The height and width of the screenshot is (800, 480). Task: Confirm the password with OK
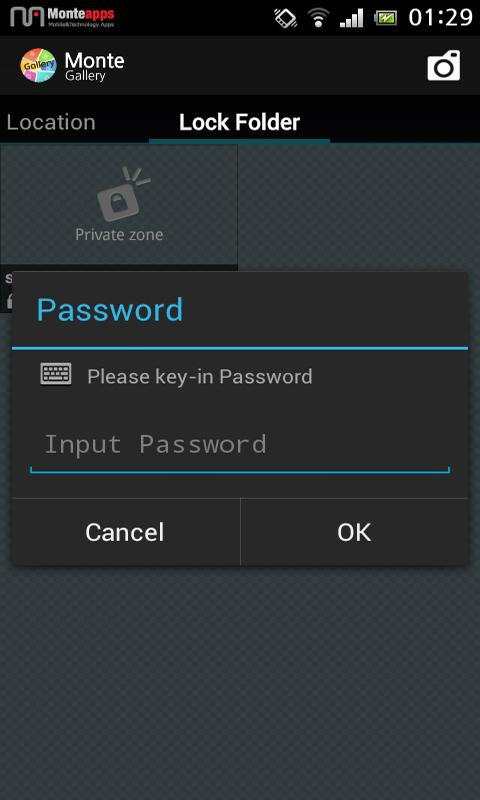(x=355, y=532)
